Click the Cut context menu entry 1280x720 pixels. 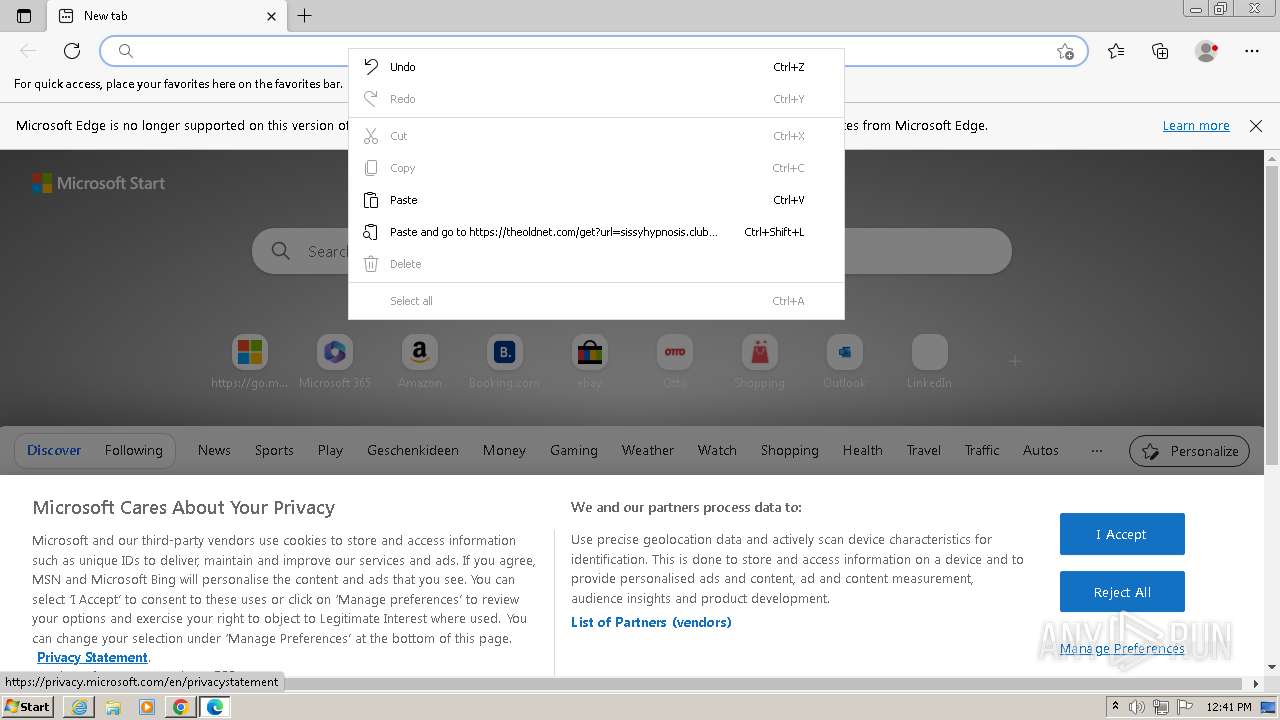click(596, 136)
